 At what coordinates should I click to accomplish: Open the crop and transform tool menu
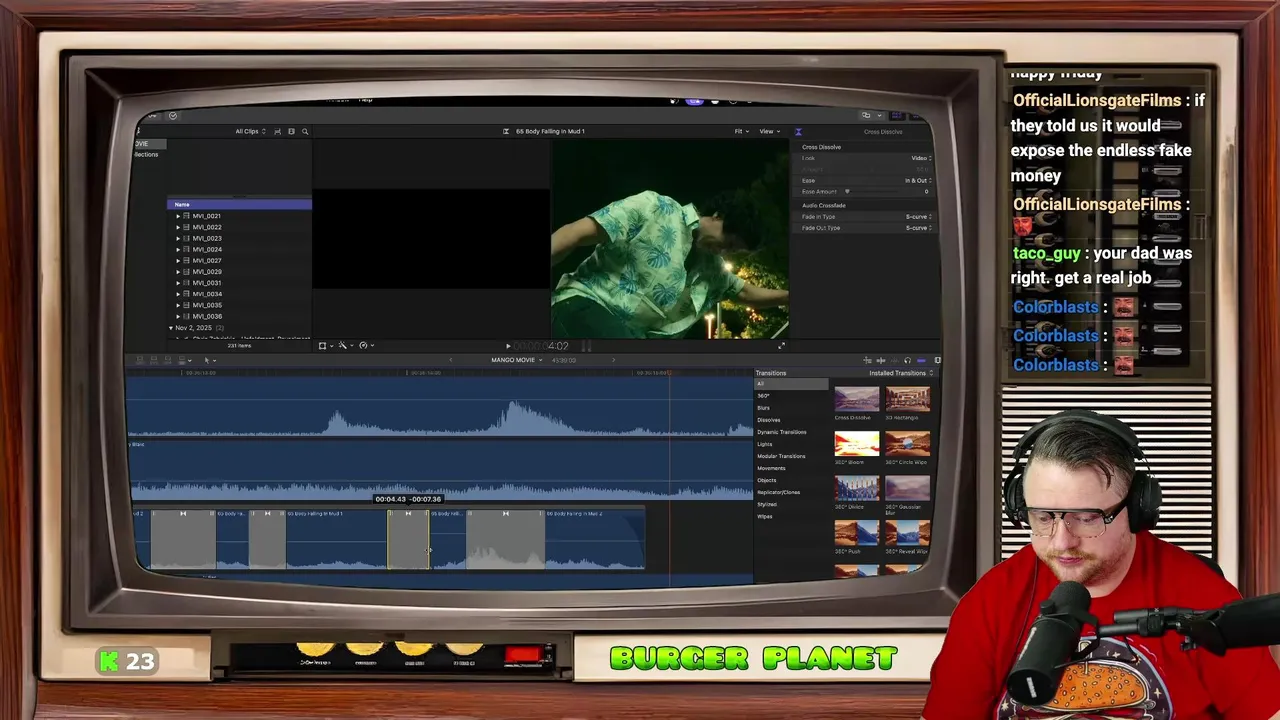point(324,345)
